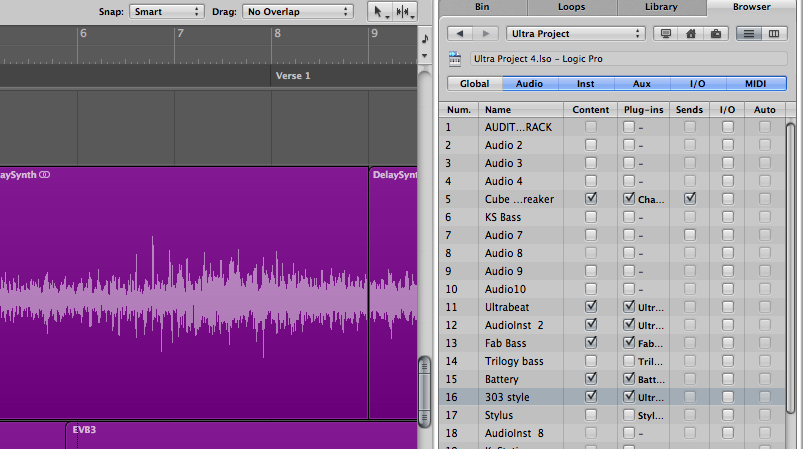Click the Logic project file icon
The width and height of the screenshot is (803, 449).
click(x=455, y=59)
